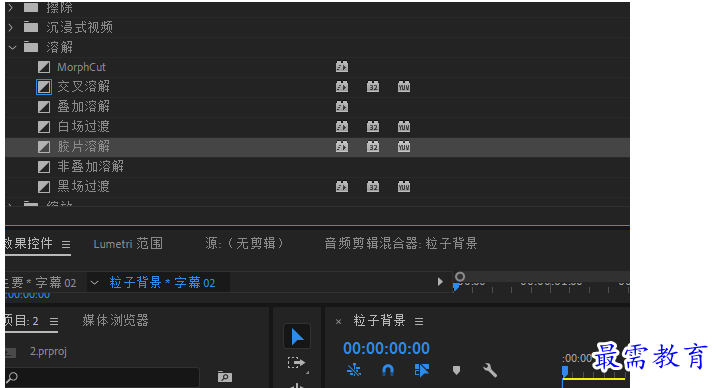716x388 pixels.
Task: Close the 粒子背景 sequence tab
Action: 338,321
